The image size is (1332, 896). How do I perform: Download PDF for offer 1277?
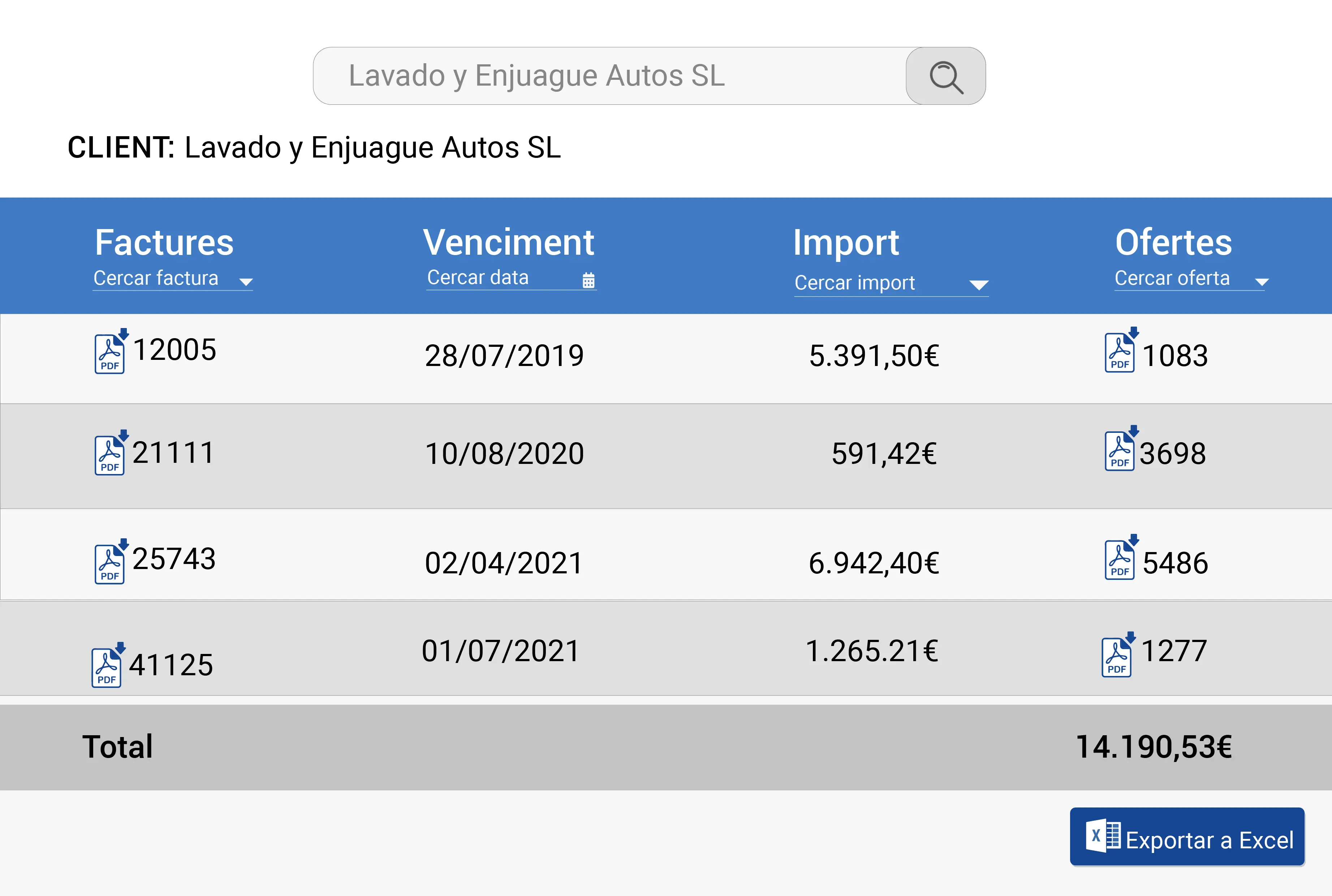(x=1118, y=654)
